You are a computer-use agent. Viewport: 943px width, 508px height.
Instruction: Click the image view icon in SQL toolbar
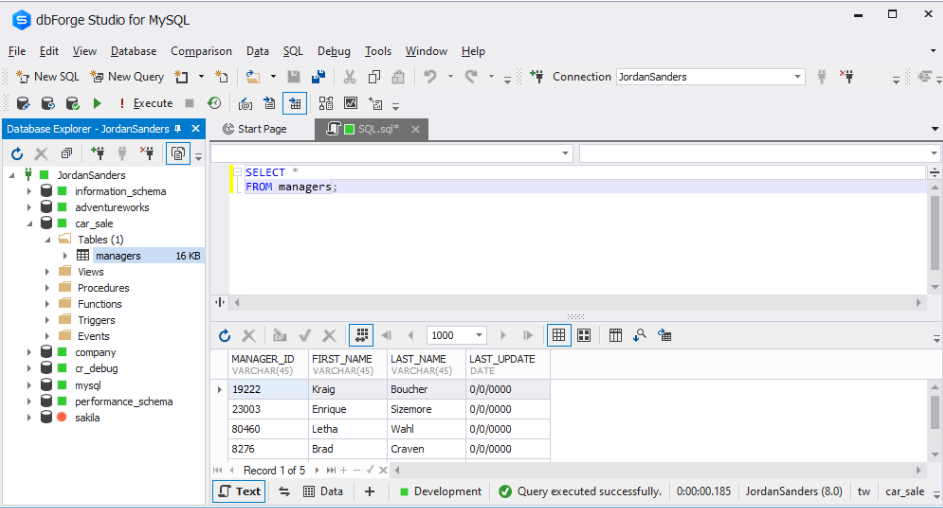coord(351,103)
